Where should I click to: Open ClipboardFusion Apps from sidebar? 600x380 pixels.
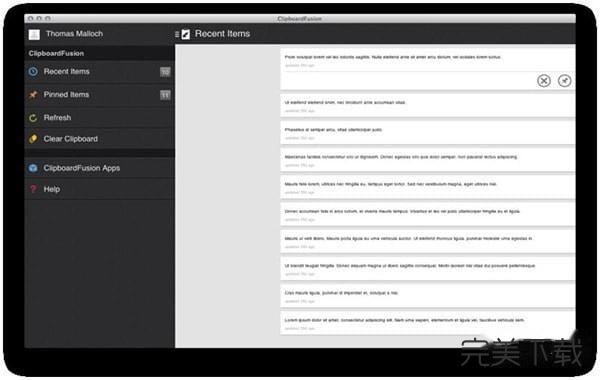click(x=99, y=168)
